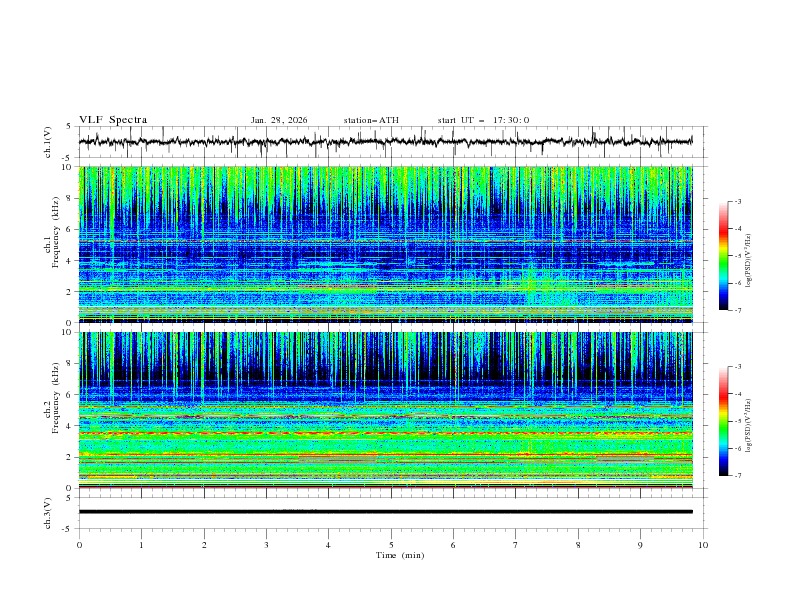Viewport: 792px width, 612px height.
Task: Click time axis tick label "0"
Action: point(79,545)
